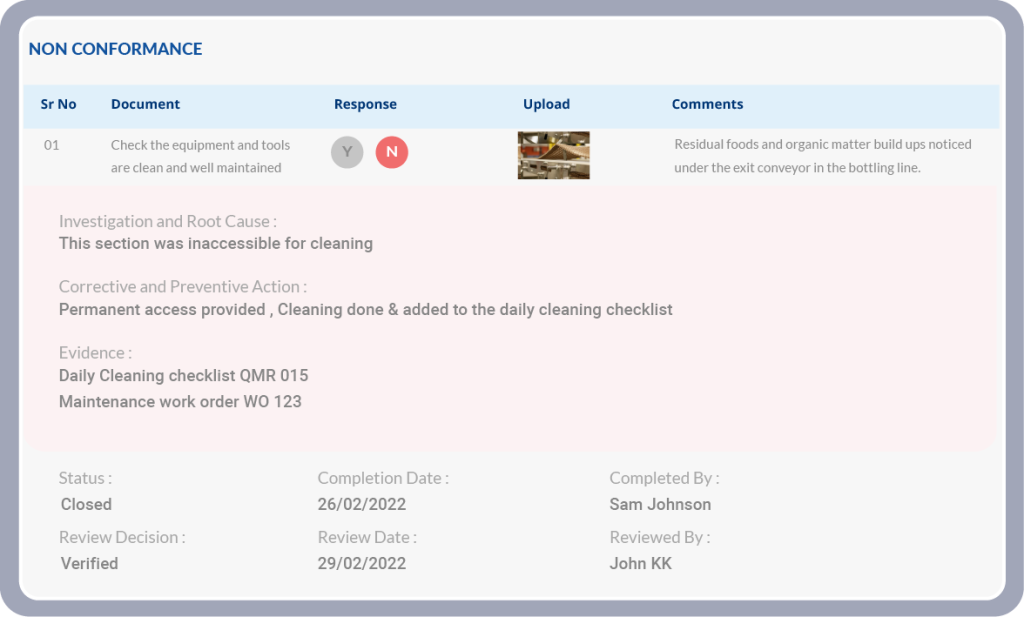This screenshot has height=617, width=1024.
Task: Click the Completed By name Sam Johnson
Action: click(660, 505)
